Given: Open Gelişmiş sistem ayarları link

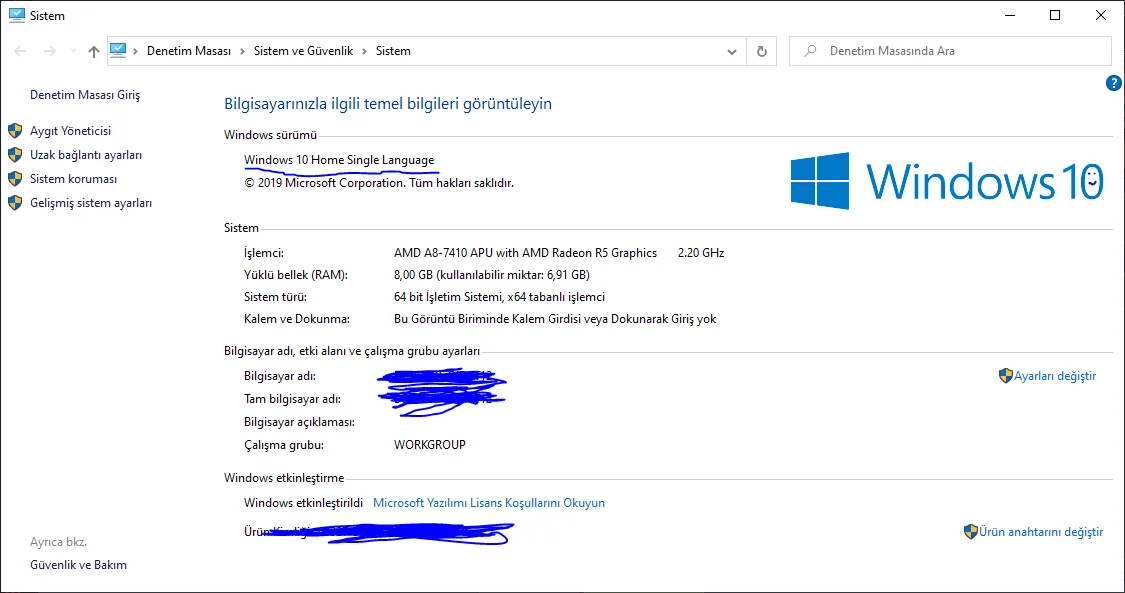Looking at the screenshot, I should tap(91, 203).
